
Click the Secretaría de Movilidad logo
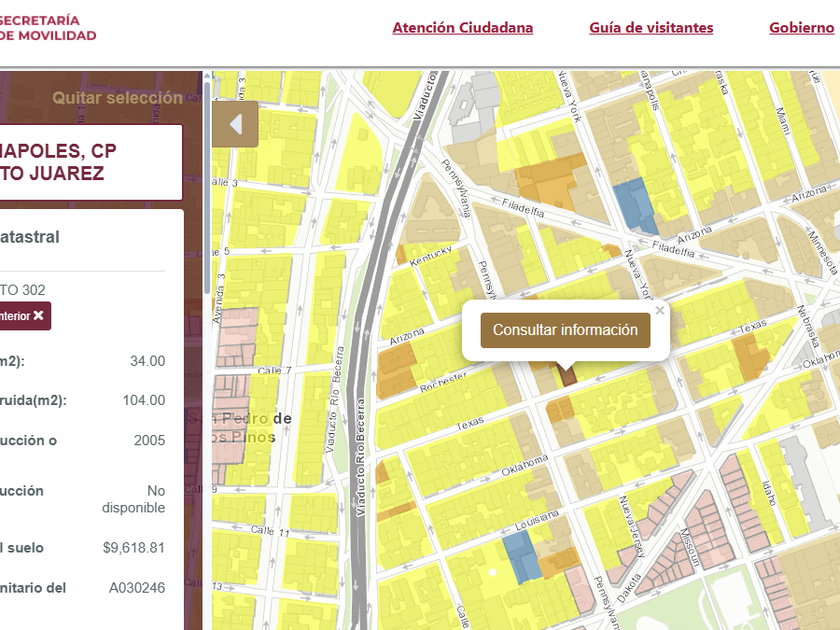(48, 28)
